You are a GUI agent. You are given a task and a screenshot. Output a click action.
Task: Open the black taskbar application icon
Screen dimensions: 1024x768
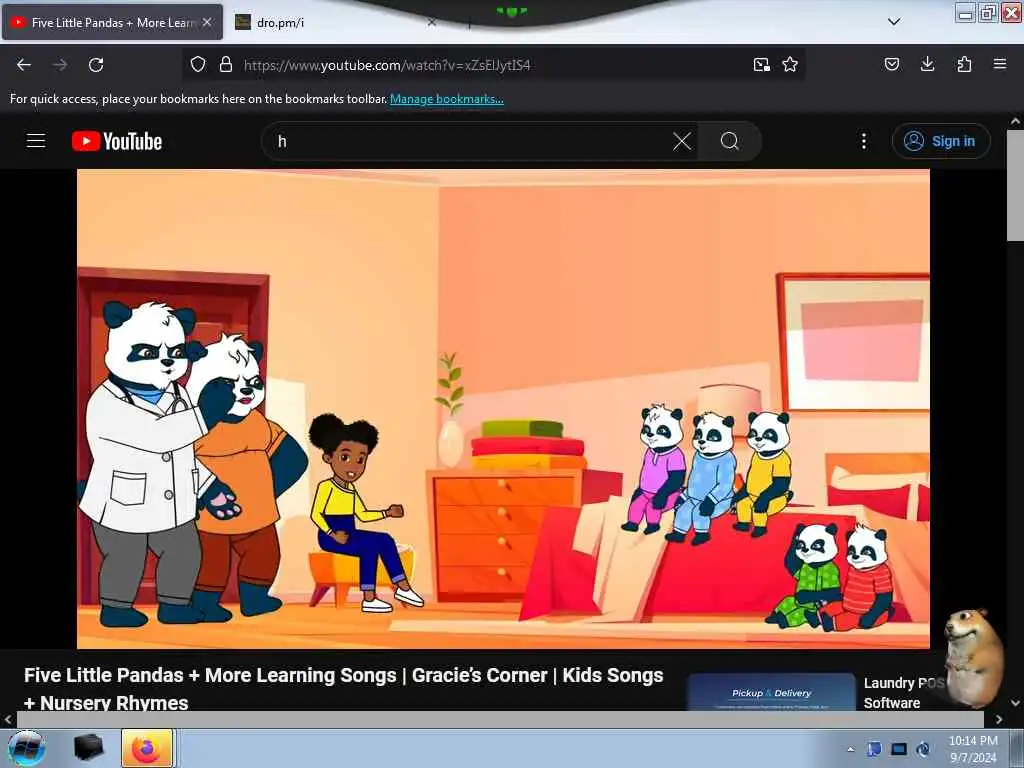pos(89,748)
